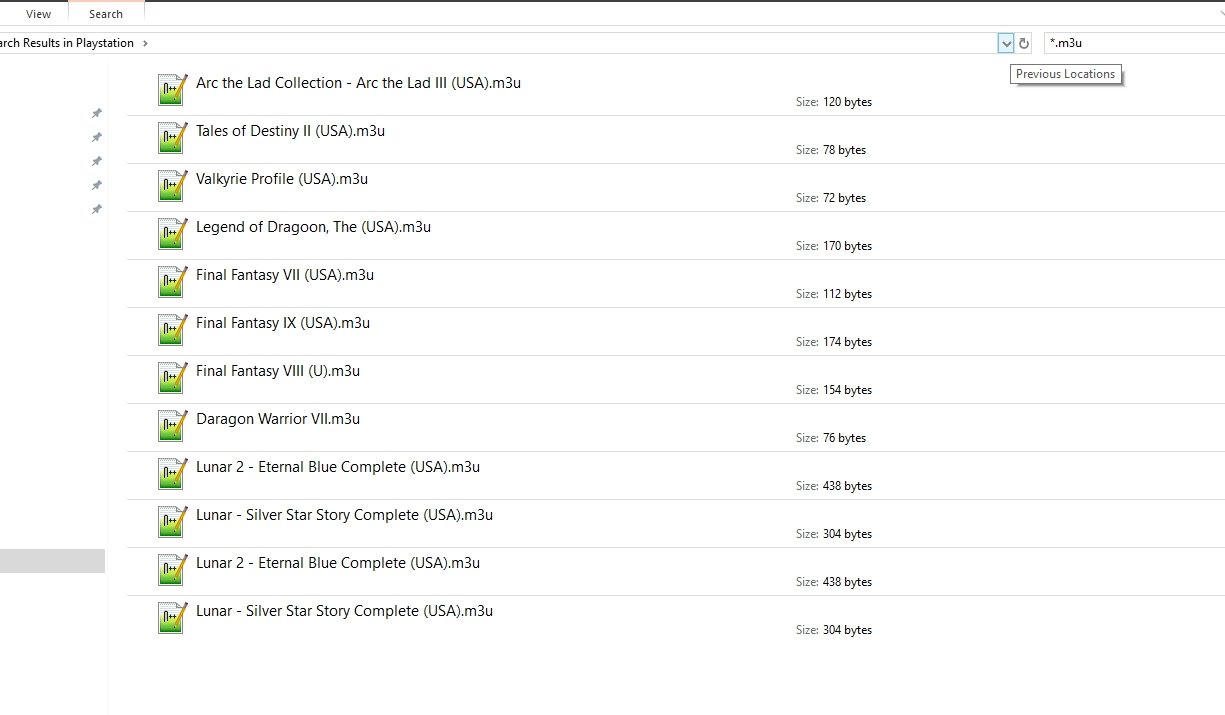Select Daragon Warrior VII.m3u
Viewport: 1225px width, 715px height.
[278, 419]
